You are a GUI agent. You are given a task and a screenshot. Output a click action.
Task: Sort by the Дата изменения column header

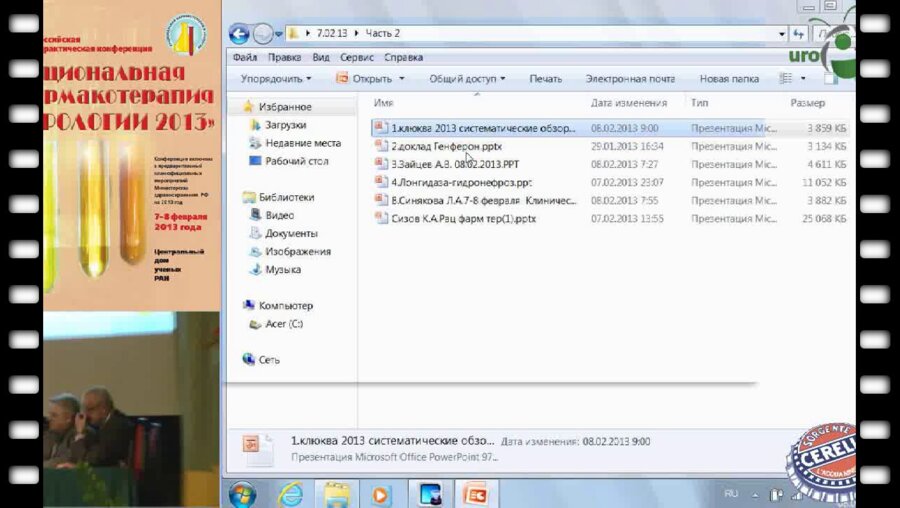pyautogui.click(x=628, y=103)
